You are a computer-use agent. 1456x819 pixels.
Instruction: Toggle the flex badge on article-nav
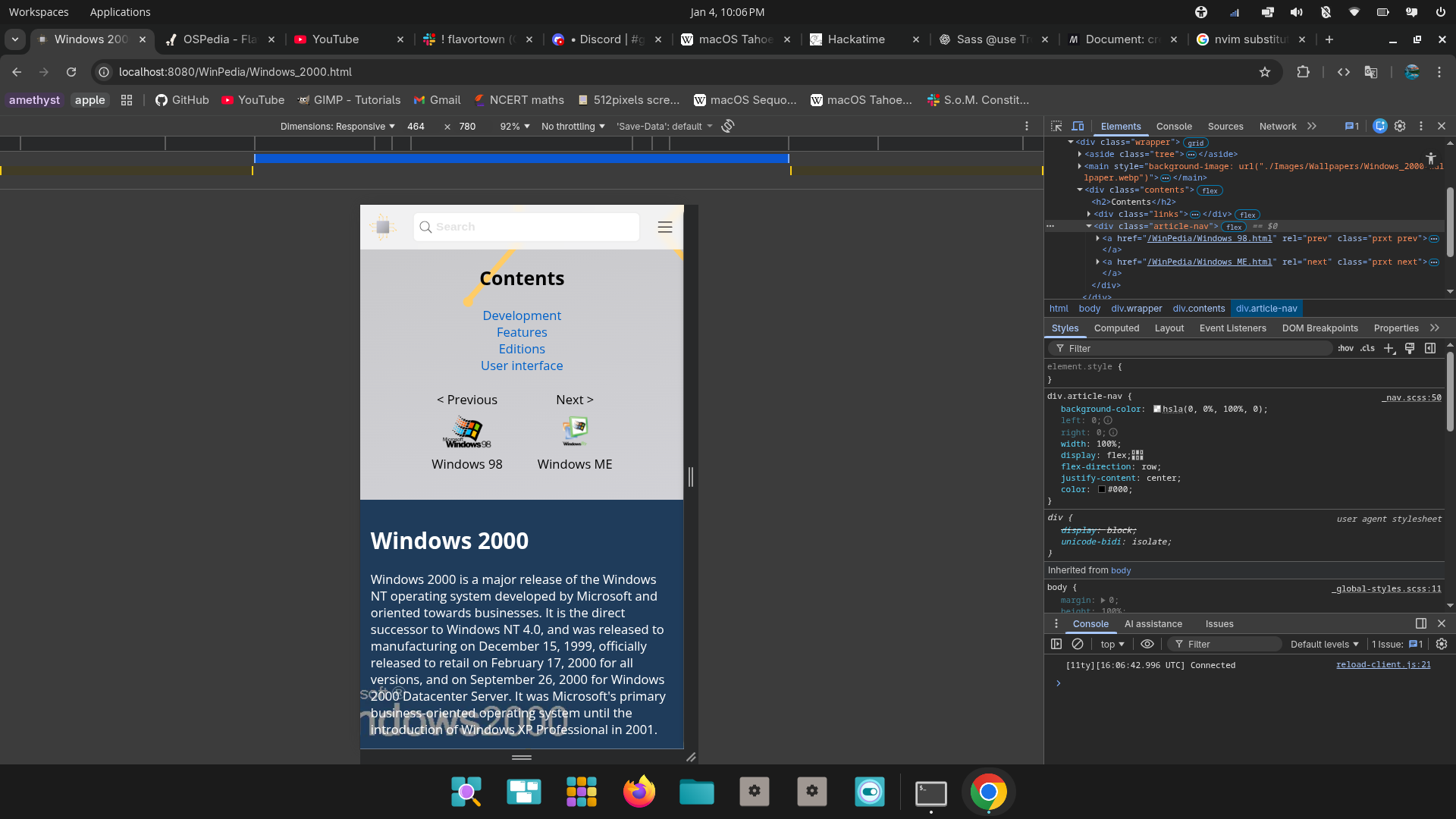1234,227
